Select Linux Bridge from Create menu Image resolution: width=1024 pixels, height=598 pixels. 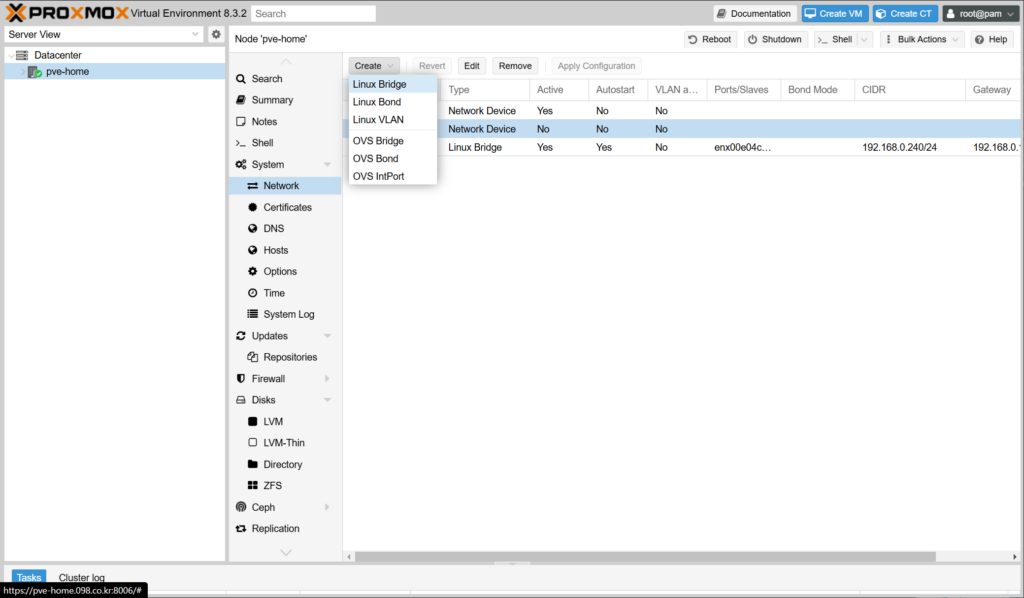tap(379, 84)
